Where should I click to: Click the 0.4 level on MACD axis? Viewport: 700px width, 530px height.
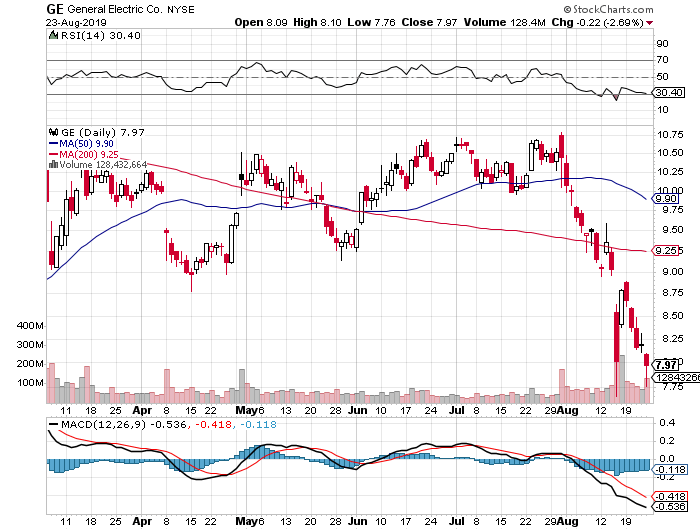[667, 422]
